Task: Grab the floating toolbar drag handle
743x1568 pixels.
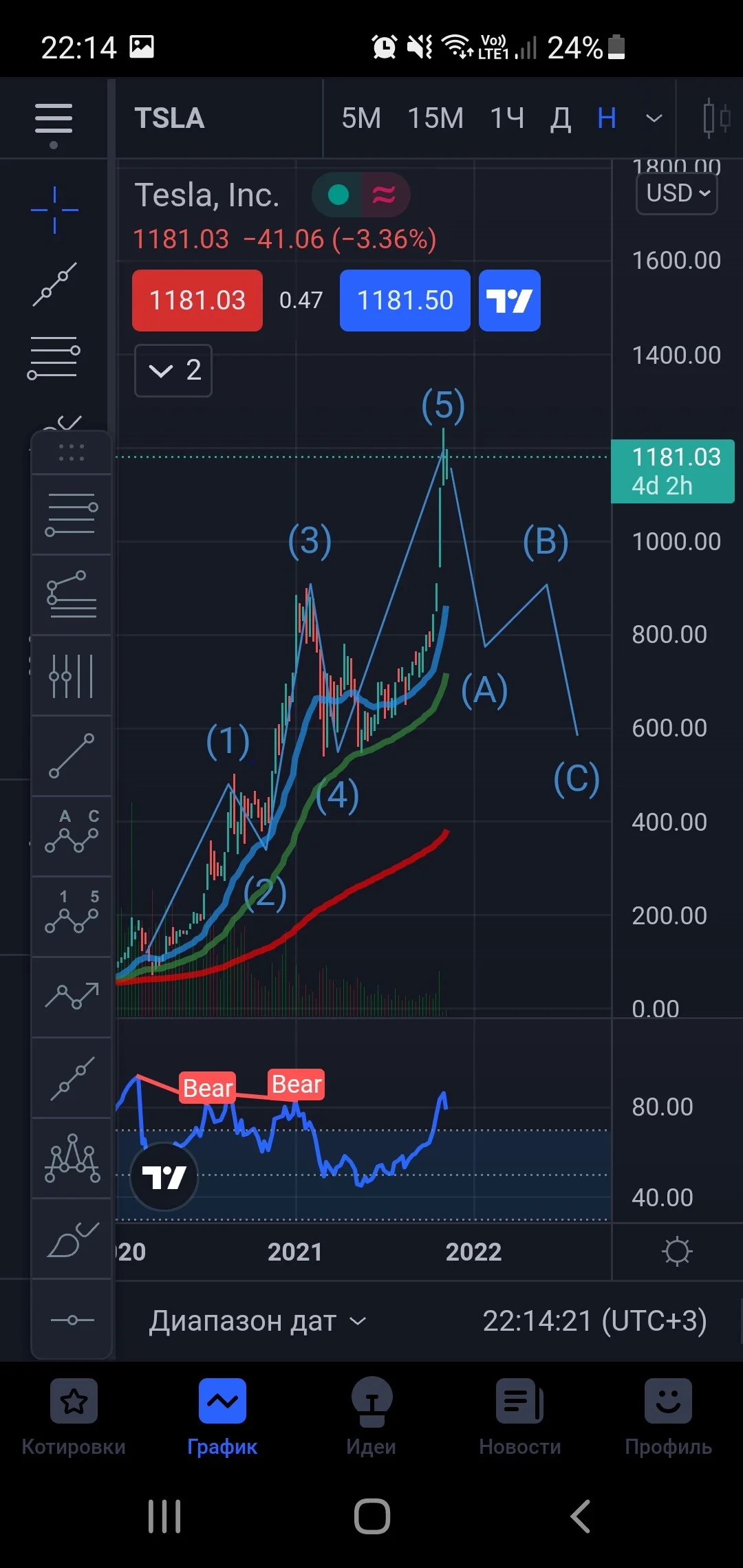Action: 72,453
